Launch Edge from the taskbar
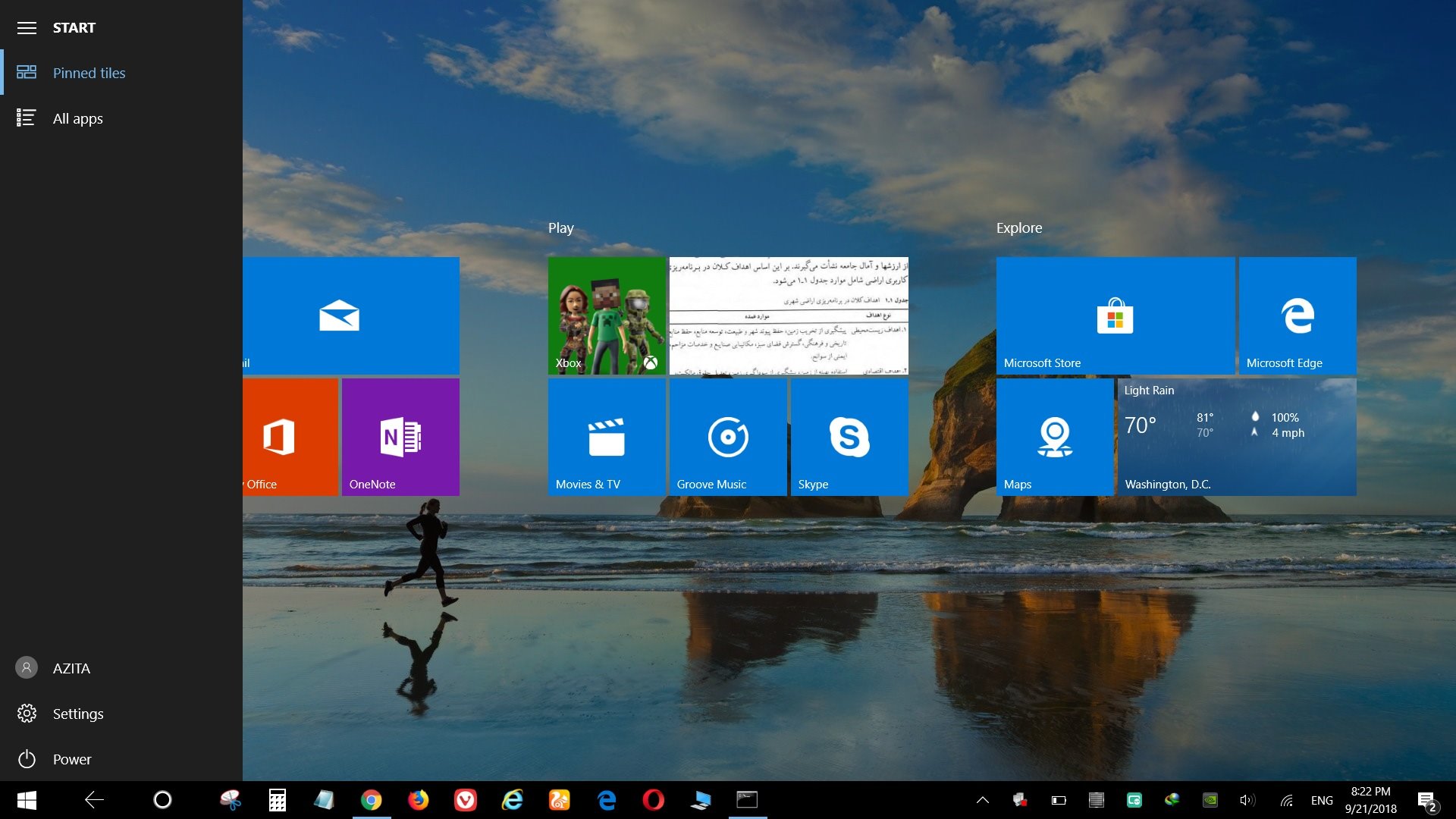 pyautogui.click(x=607, y=800)
